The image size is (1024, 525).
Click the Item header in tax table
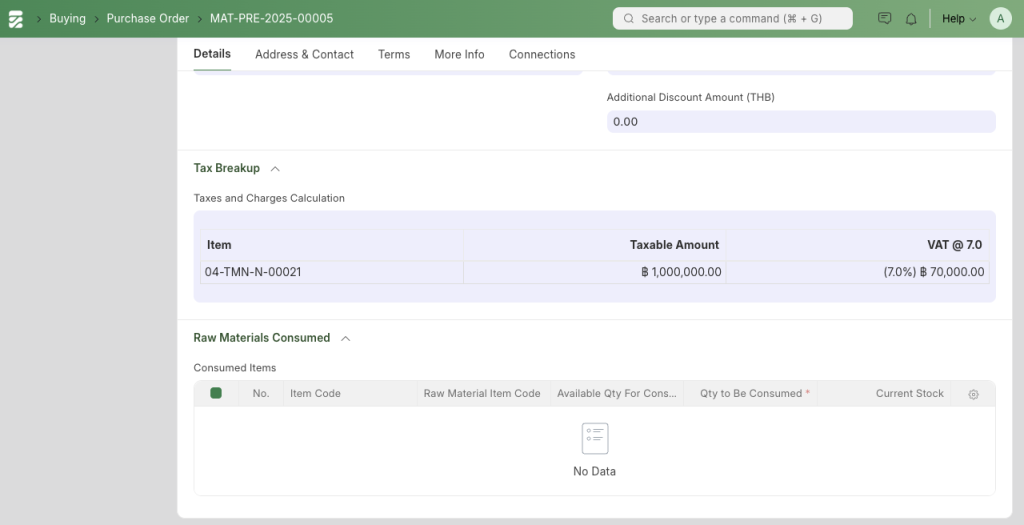(332, 245)
